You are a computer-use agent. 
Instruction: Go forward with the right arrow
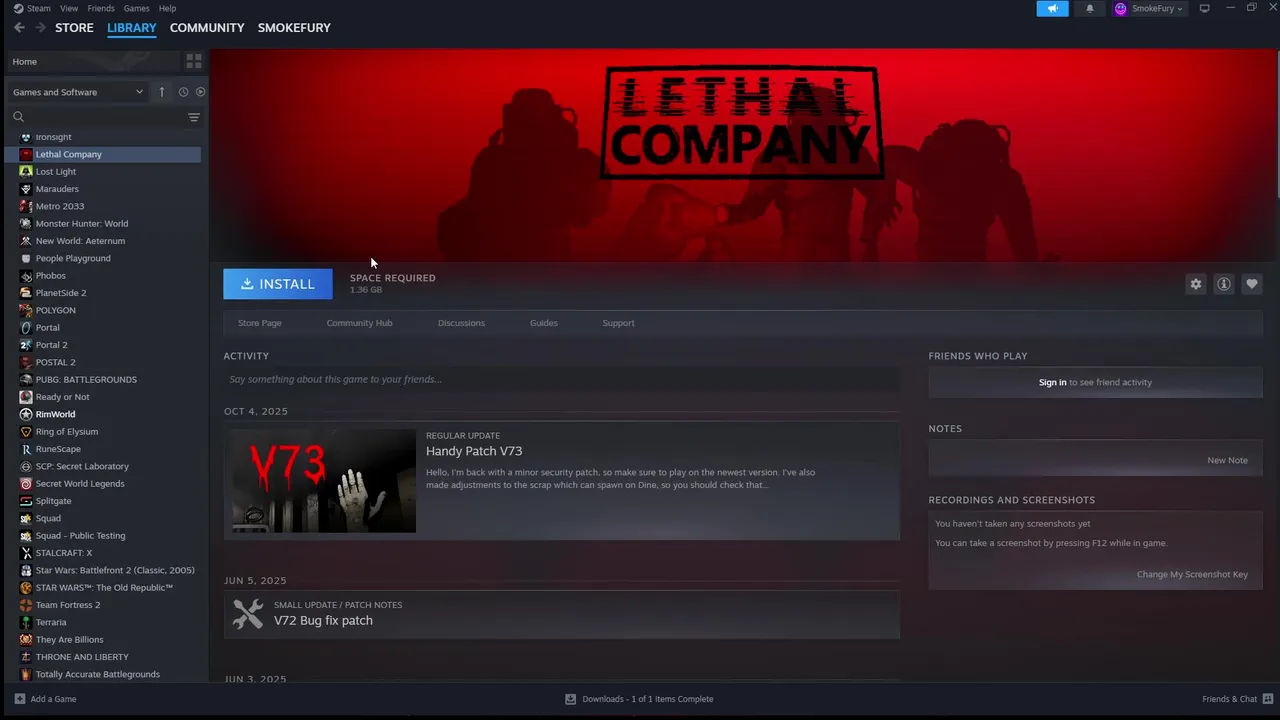pos(40,28)
